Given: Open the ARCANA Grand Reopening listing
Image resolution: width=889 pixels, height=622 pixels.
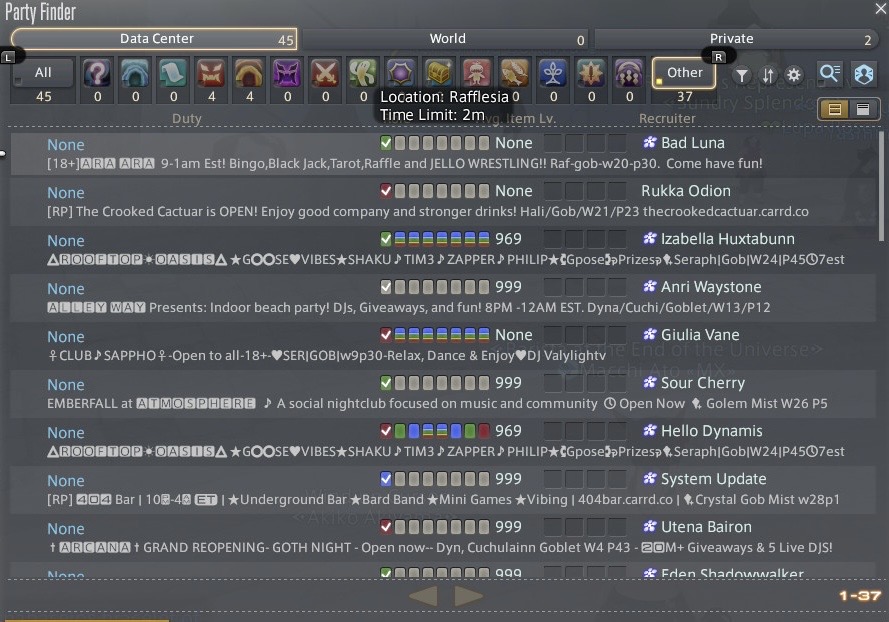Looking at the screenshot, I should click(441, 547).
